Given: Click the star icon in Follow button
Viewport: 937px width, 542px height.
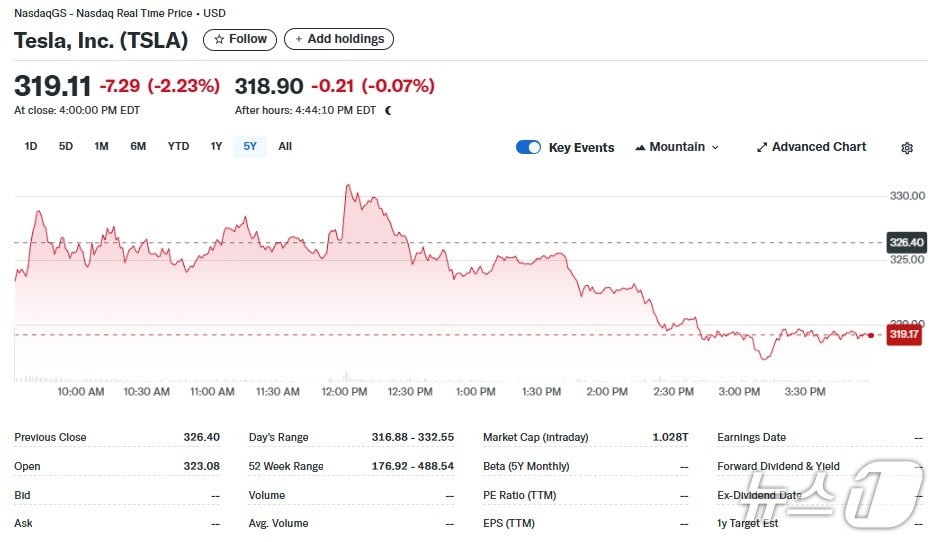Looking at the screenshot, I should (x=219, y=39).
